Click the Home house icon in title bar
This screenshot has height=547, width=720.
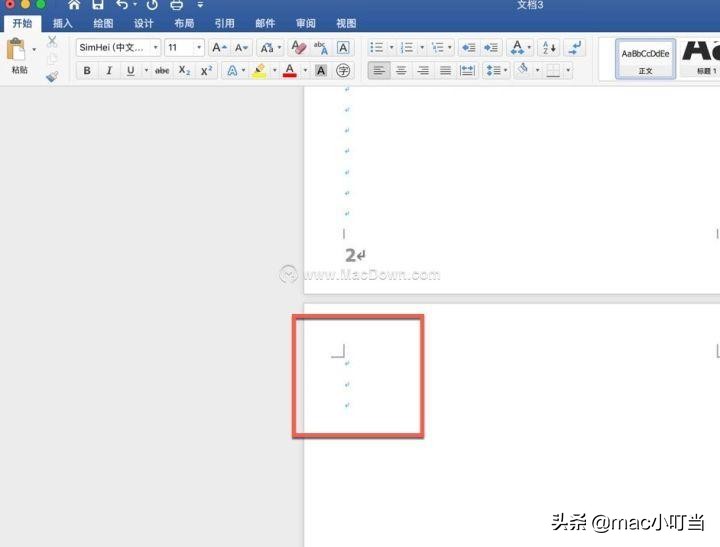pos(74,5)
